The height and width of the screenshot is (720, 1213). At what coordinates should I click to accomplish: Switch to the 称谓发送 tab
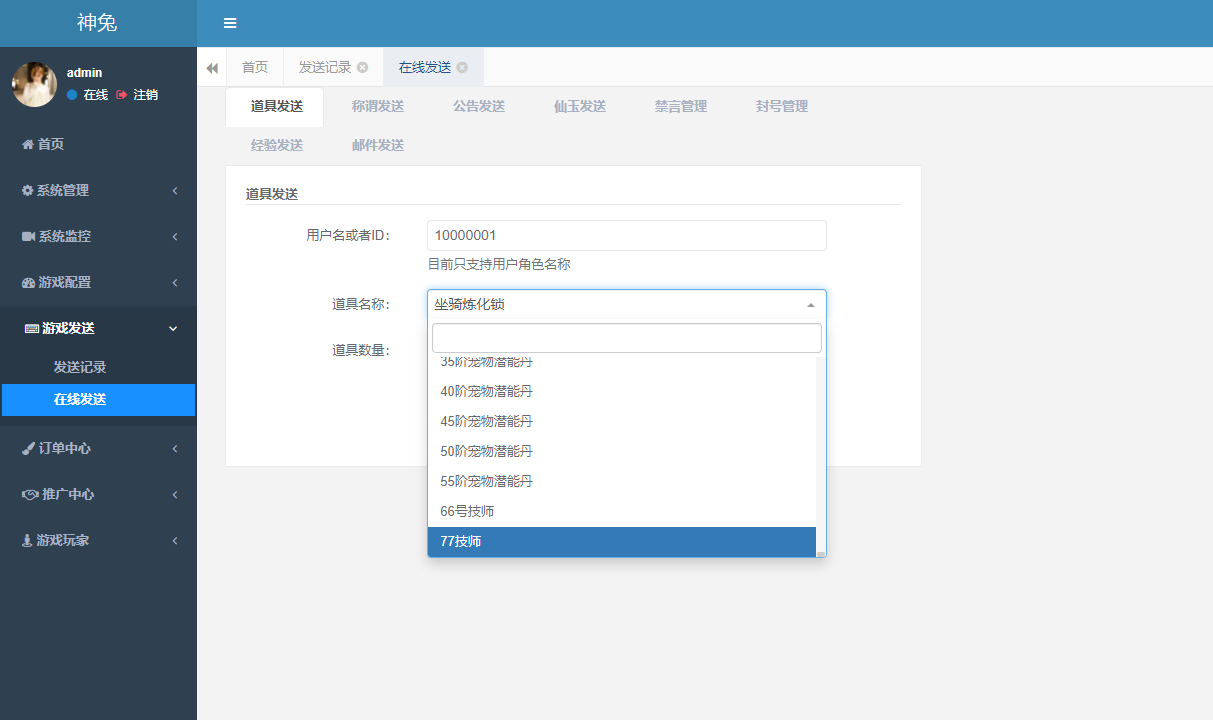point(378,106)
